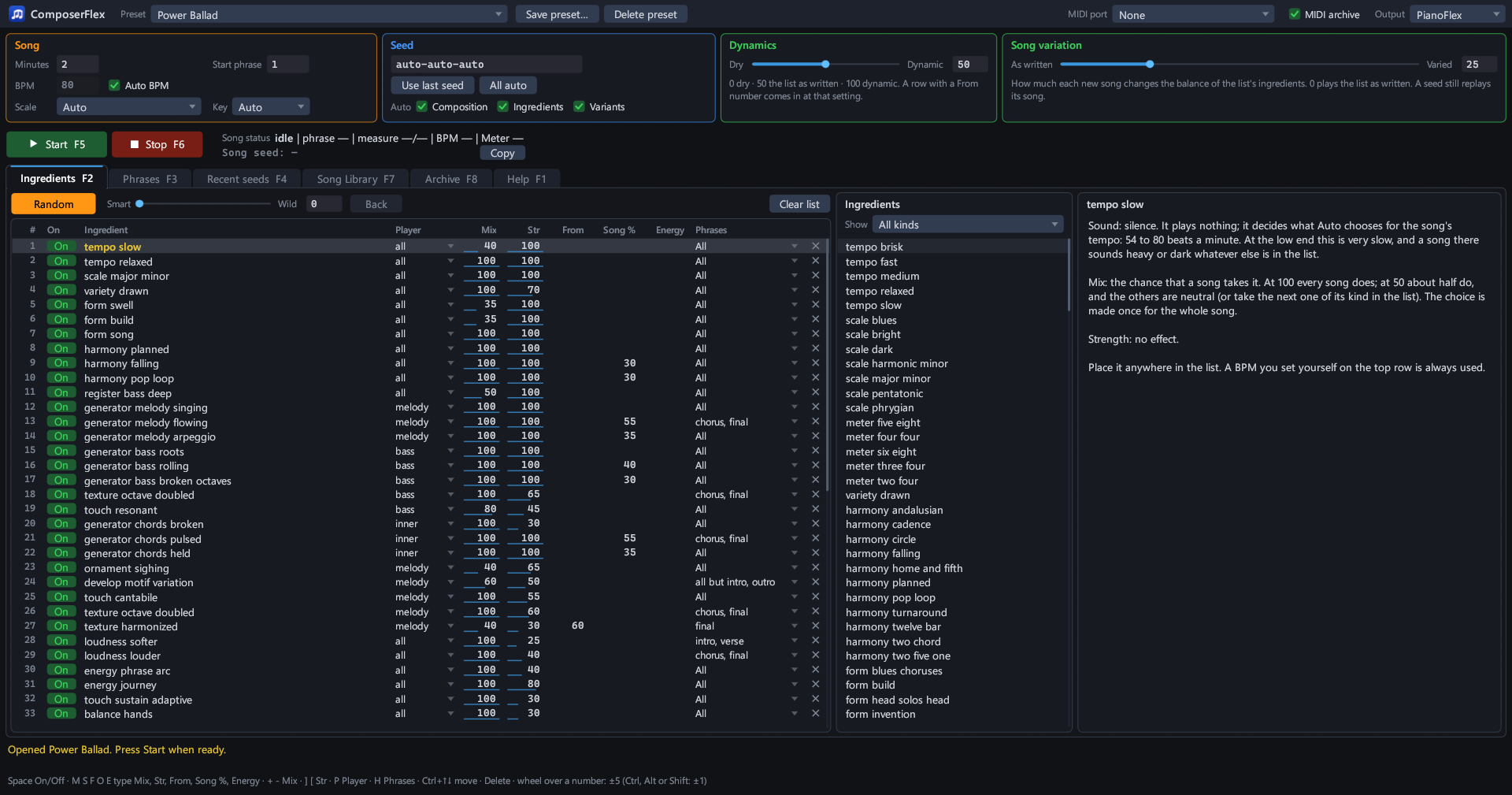Expand the Show All kinds dropdown

pyautogui.click(x=967, y=225)
